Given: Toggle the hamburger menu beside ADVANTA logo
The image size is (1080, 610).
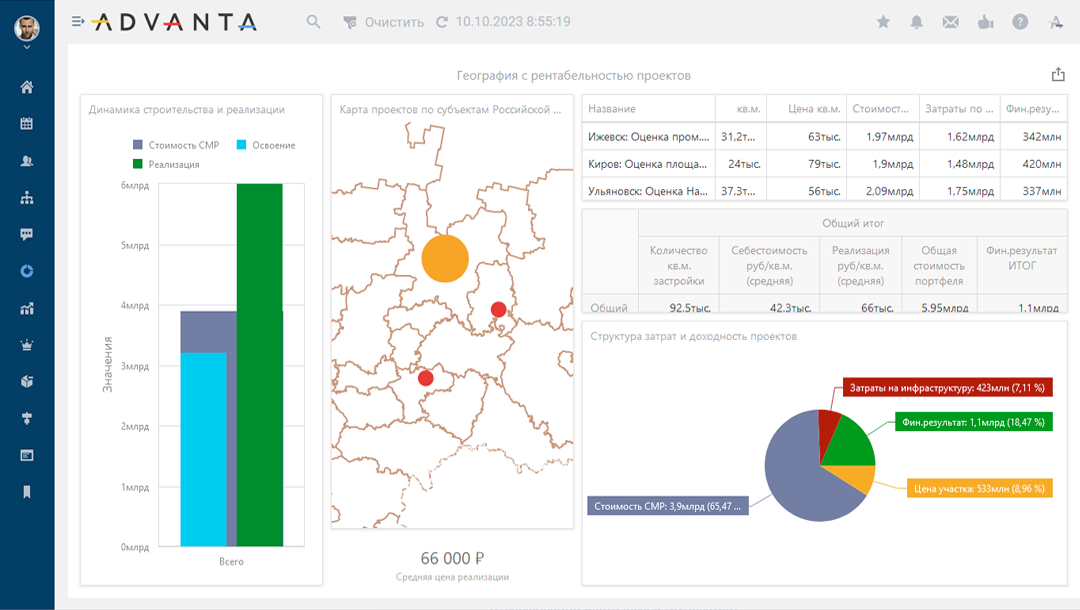Looking at the screenshot, I should coord(78,22).
